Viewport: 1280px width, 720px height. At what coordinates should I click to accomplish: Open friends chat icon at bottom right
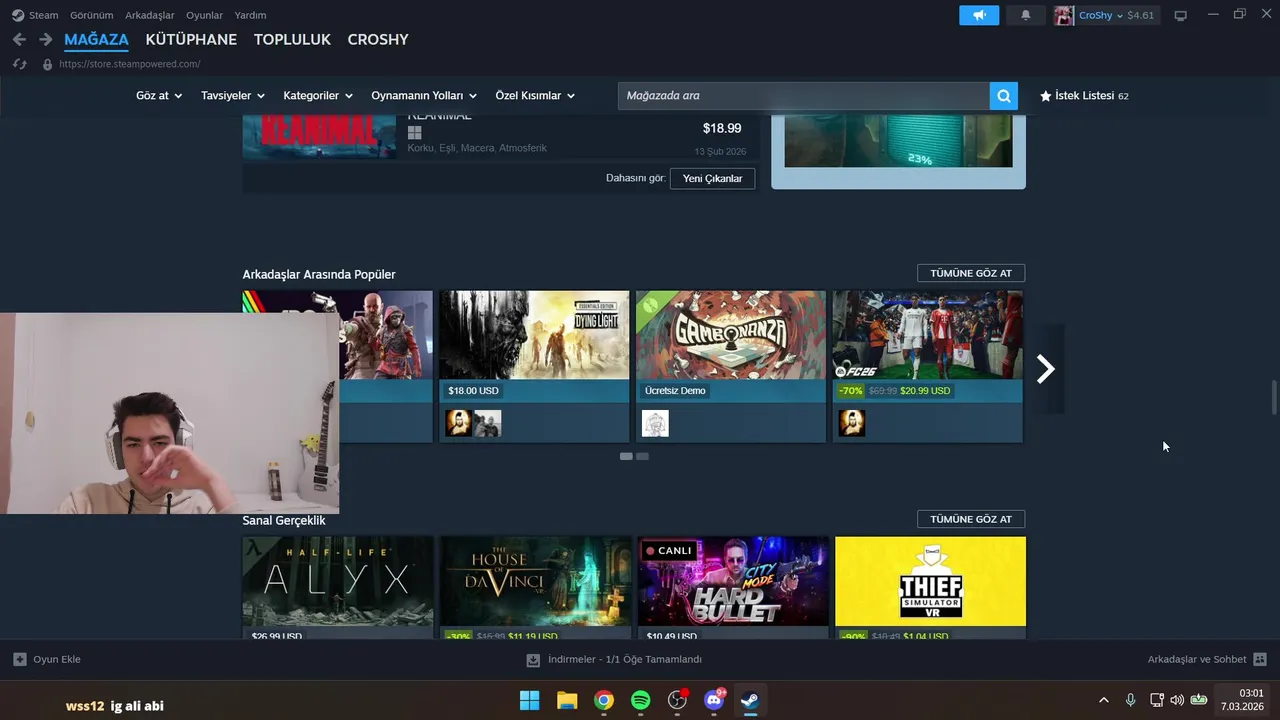(x=1260, y=659)
